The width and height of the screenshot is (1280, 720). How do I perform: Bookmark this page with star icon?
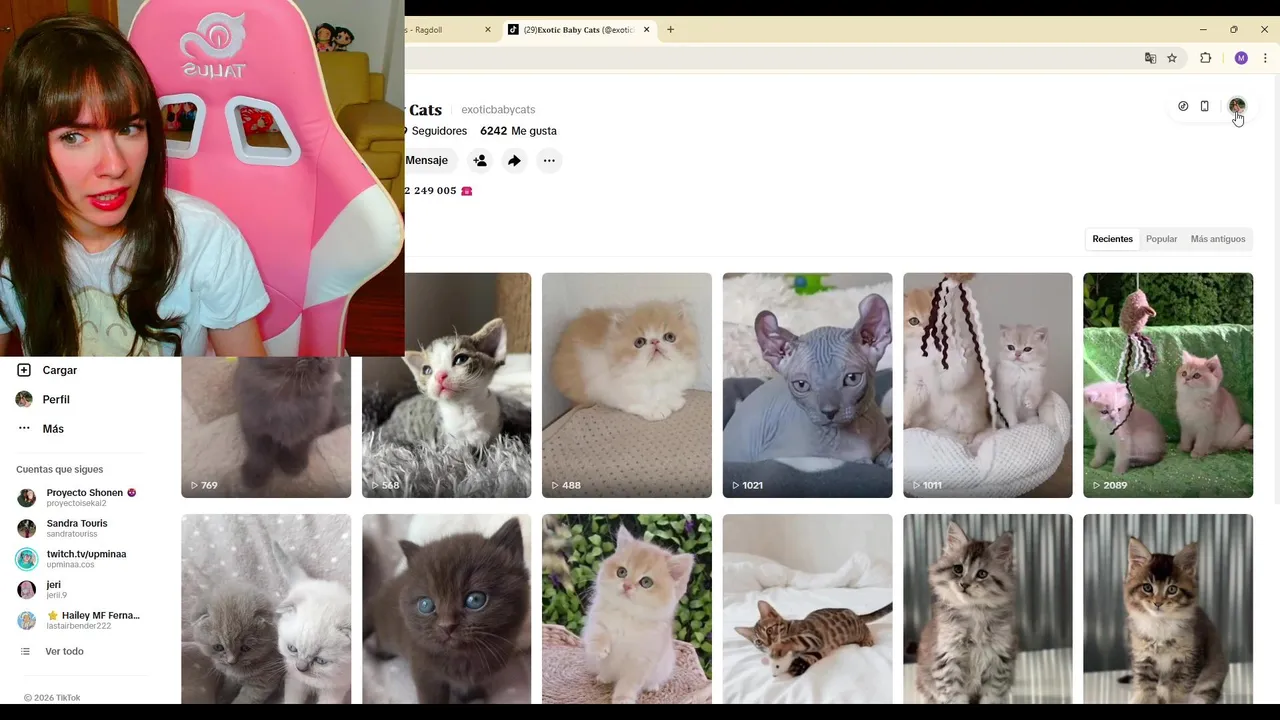(1172, 58)
